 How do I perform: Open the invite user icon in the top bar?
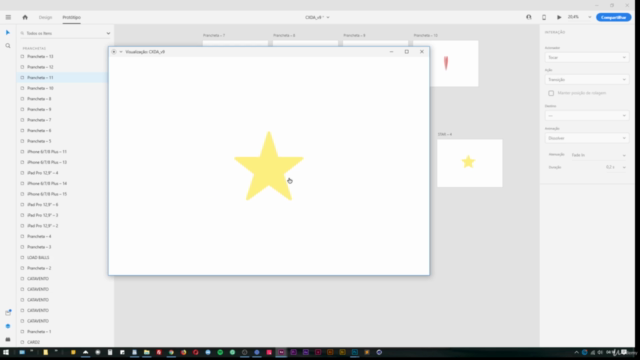pos(529,17)
